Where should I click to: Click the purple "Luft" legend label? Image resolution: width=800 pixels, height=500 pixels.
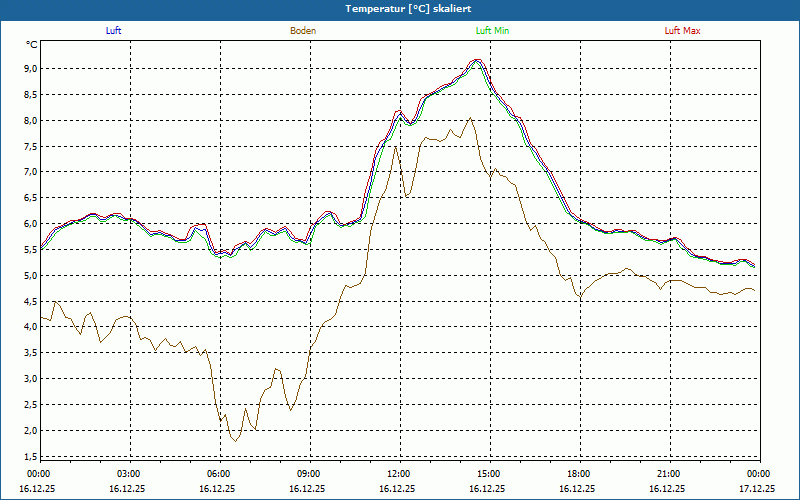click(x=113, y=31)
